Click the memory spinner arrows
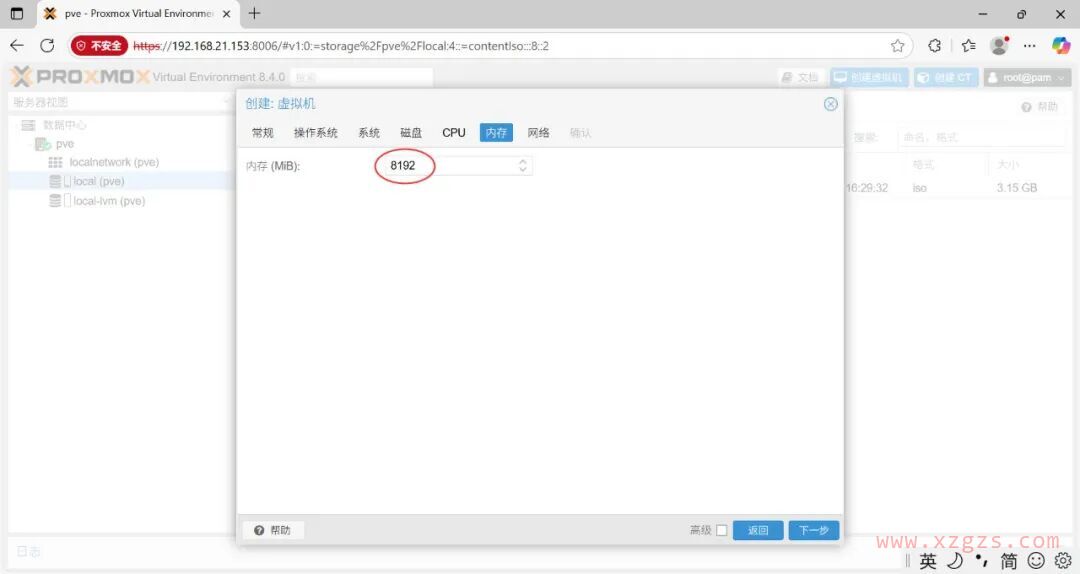Screen dimensions: 1080x574 [523, 165]
